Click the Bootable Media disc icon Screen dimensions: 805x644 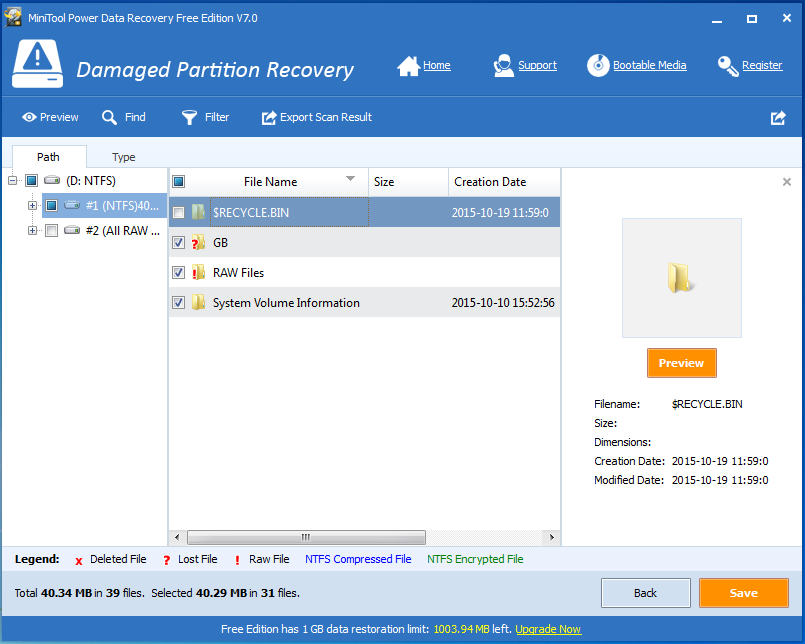598,66
